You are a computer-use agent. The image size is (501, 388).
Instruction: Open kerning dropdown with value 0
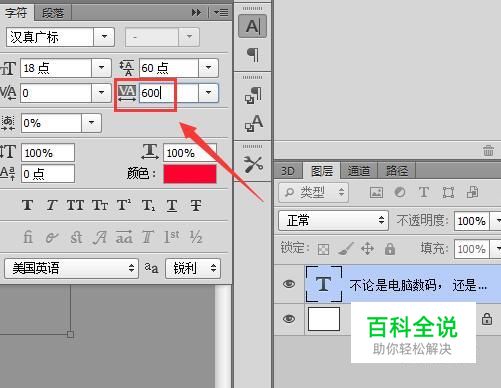[x=101, y=92]
